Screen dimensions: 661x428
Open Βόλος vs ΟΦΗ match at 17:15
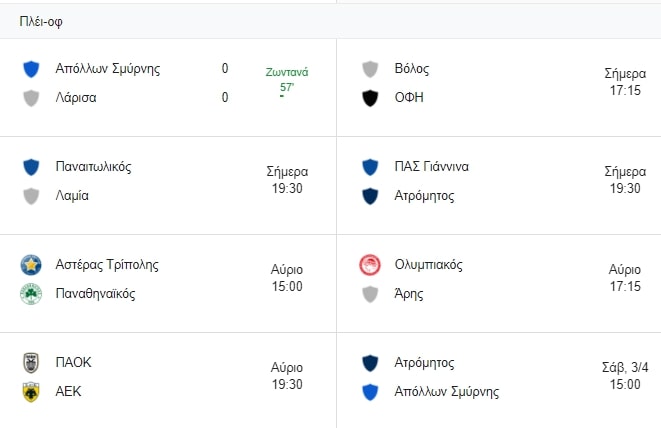click(499, 87)
